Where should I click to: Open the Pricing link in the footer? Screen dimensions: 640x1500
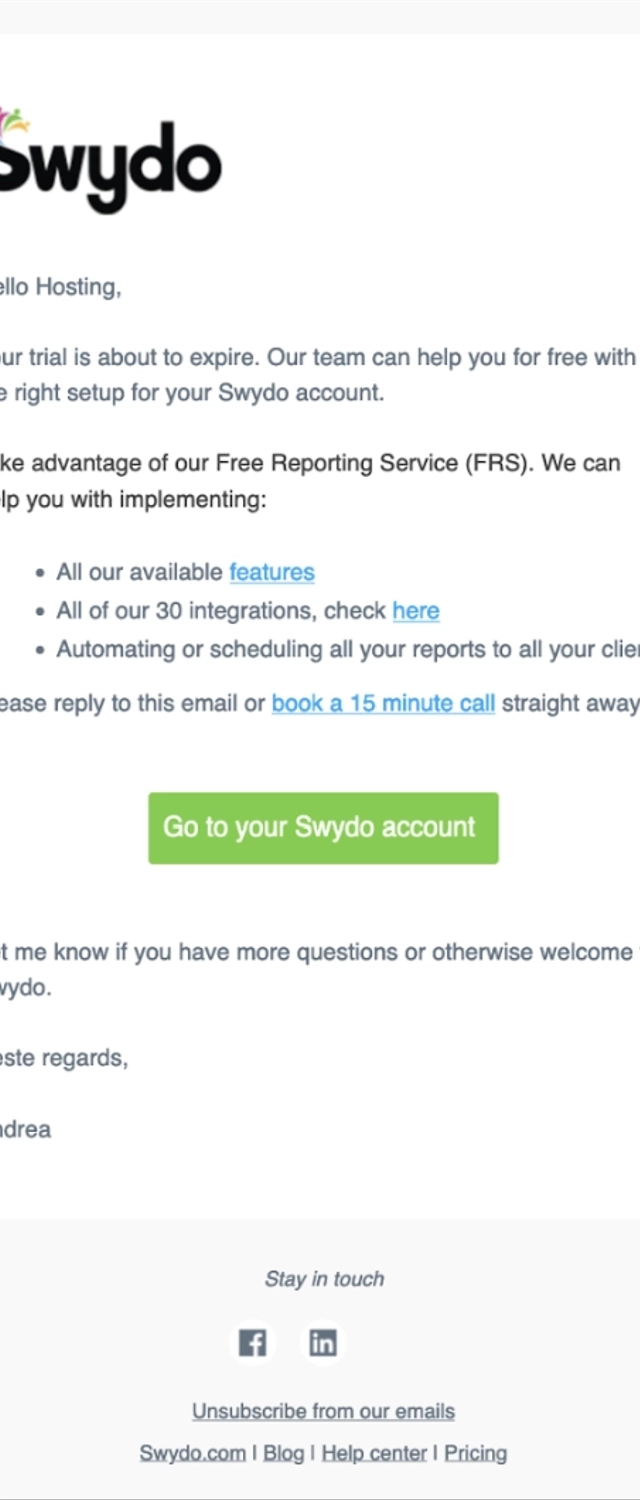pyautogui.click(x=475, y=1452)
